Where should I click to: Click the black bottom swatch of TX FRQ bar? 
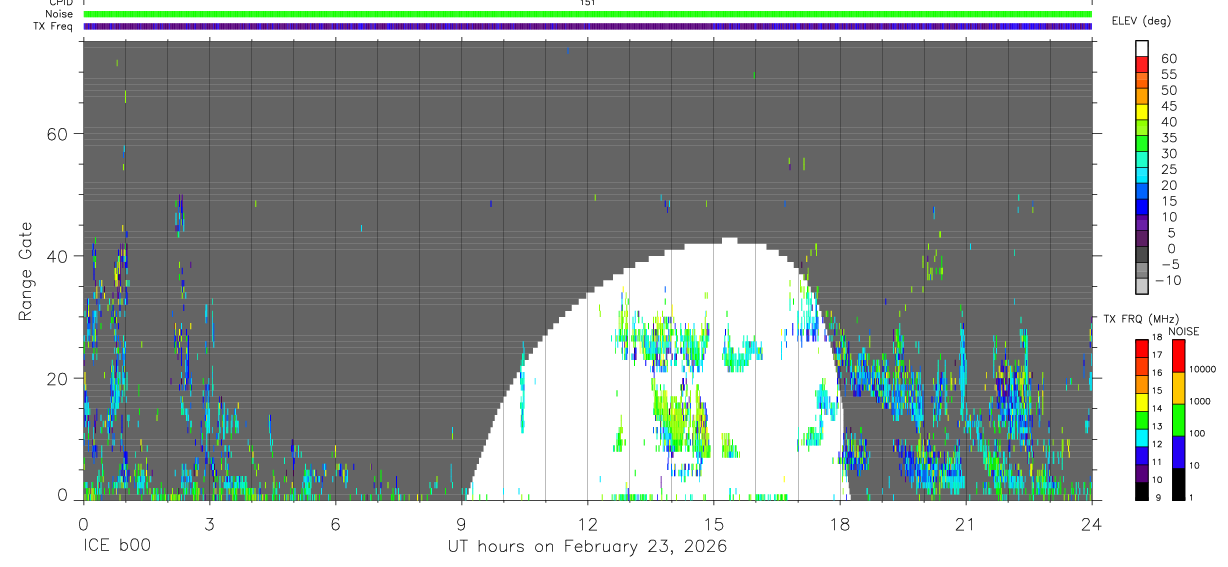point(1141,490)
